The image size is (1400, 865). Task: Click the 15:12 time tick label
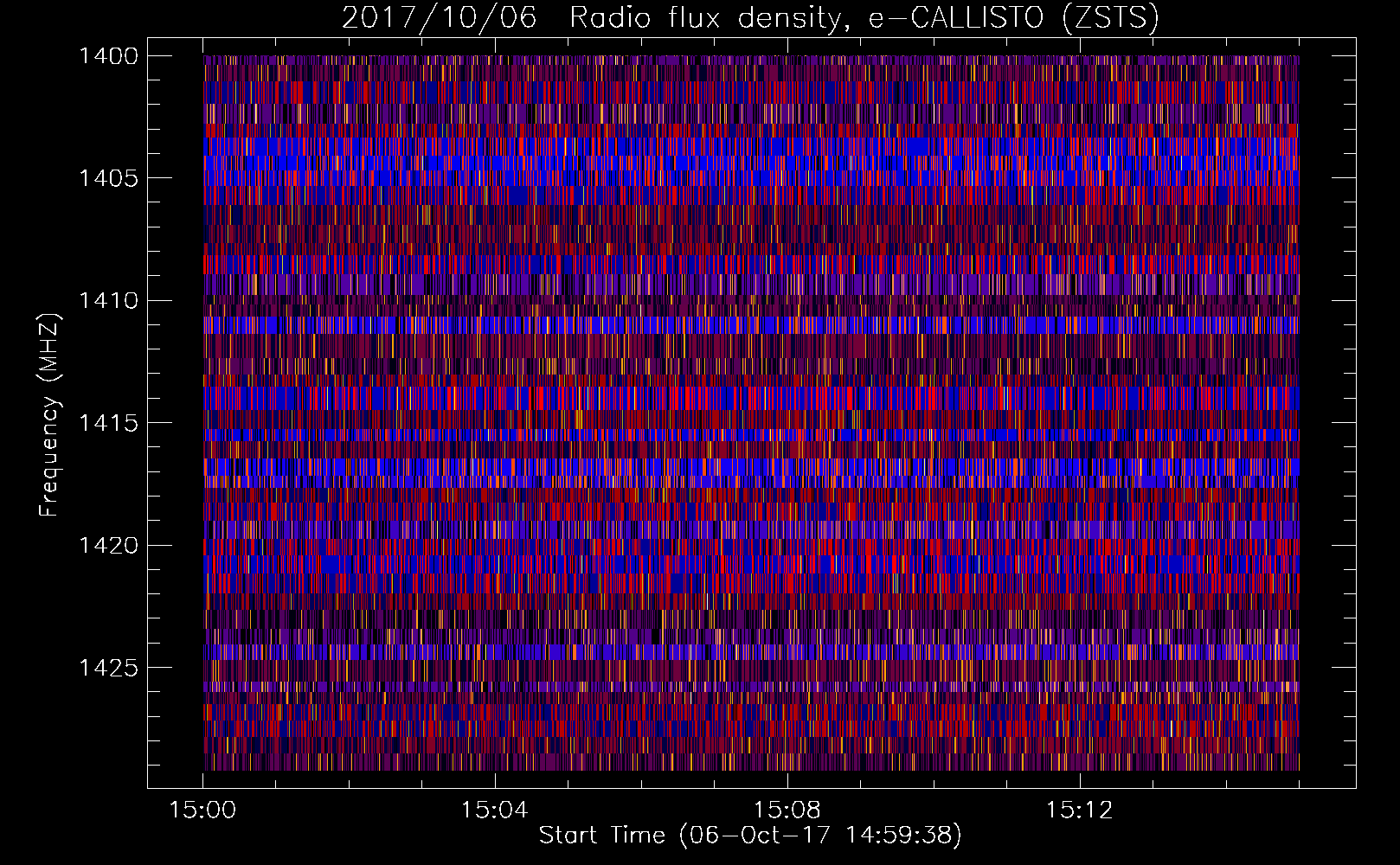pos(1079,811)
